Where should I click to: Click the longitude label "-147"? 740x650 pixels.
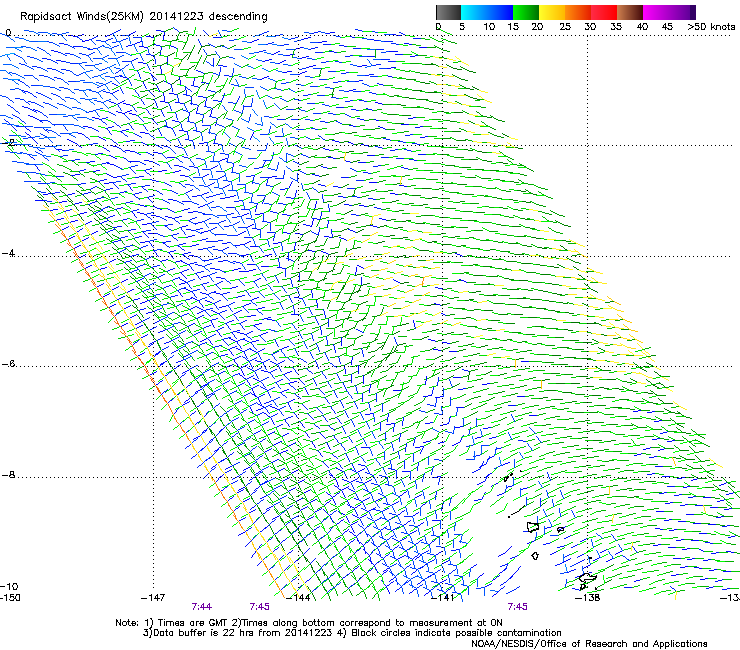coord(153,597)
